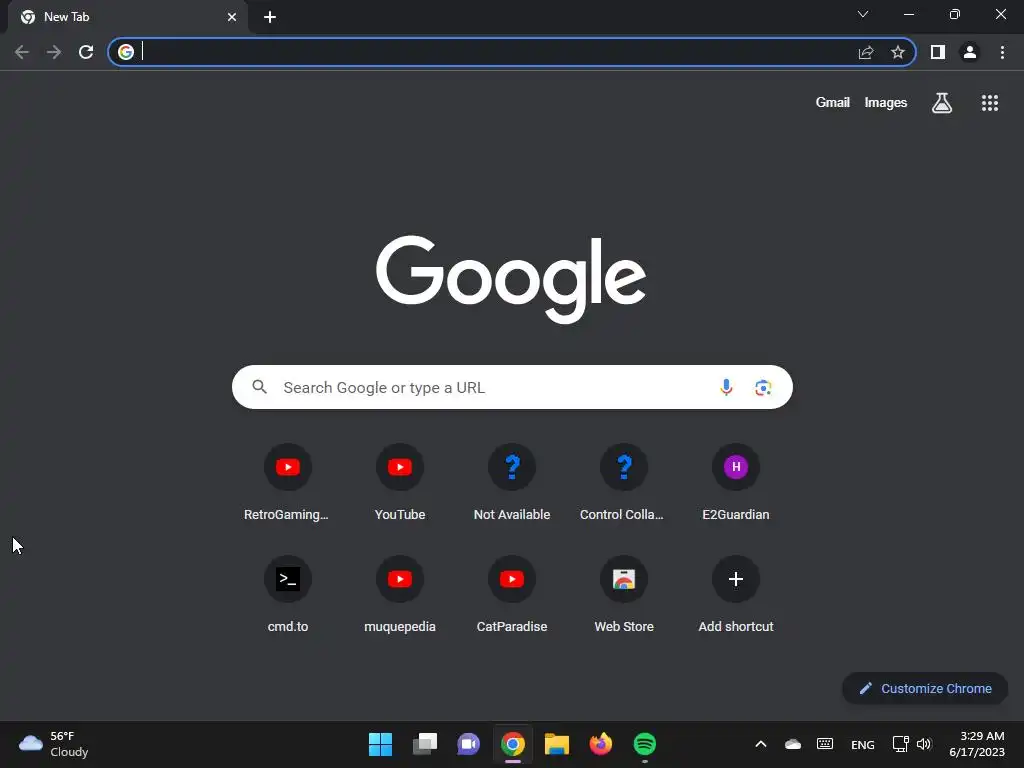Open the E2Guardian shortcut
Image resolution: width=1024 pixels, height=768 pixels.
736,483
